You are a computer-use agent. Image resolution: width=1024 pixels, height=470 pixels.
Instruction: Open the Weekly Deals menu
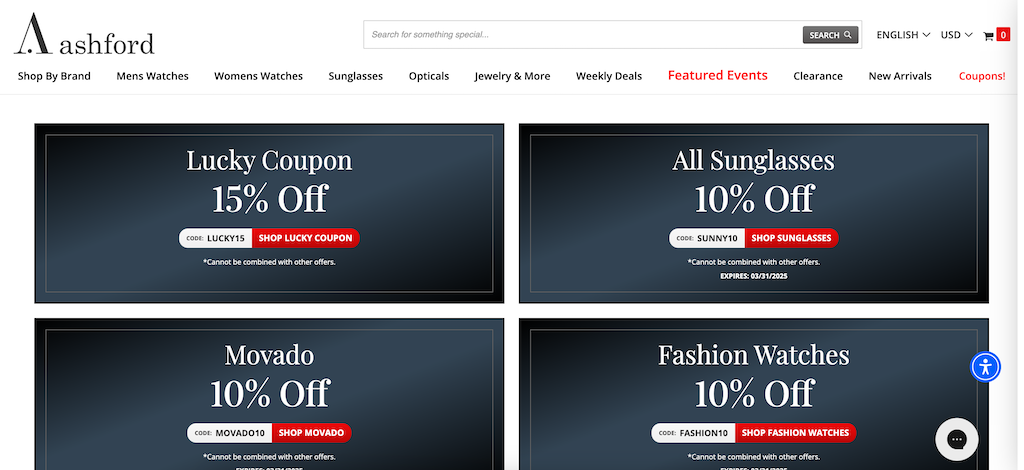(609, 76)
